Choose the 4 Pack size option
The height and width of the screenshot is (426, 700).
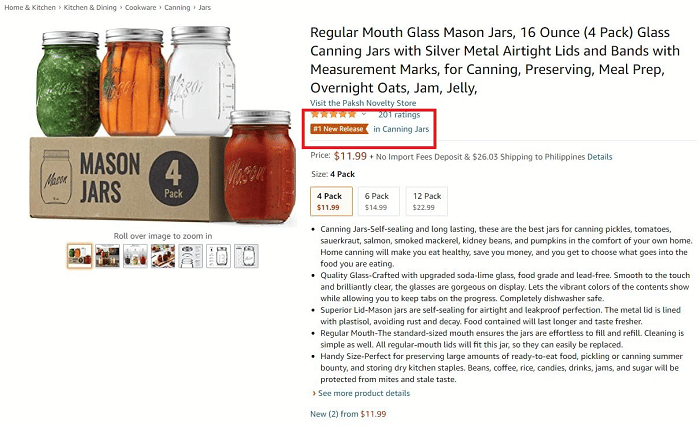[331, 201]
